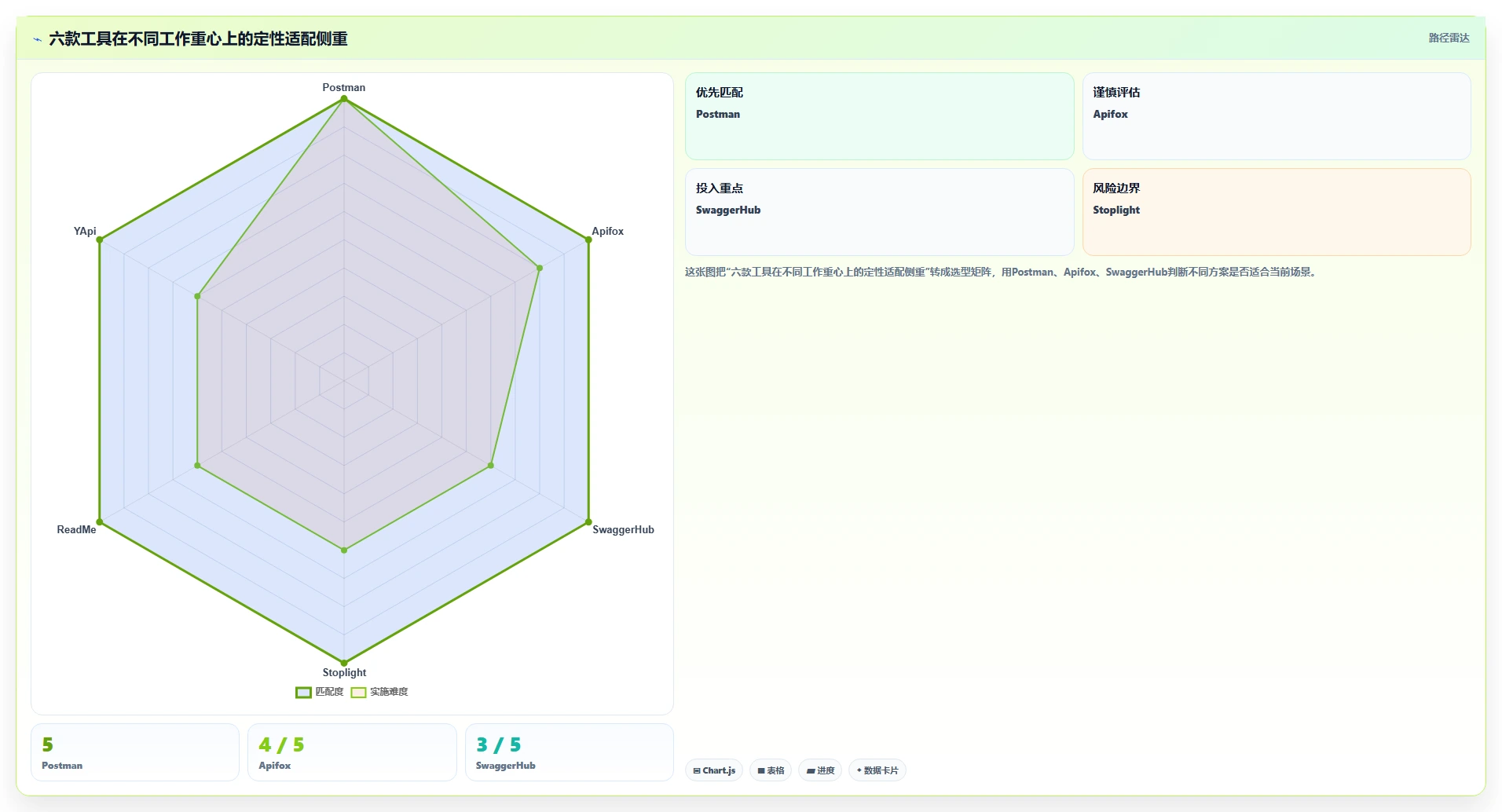Click the Chart.js tag chip
The width and height of the screenshot is (1502, 812).
point(714,770)
